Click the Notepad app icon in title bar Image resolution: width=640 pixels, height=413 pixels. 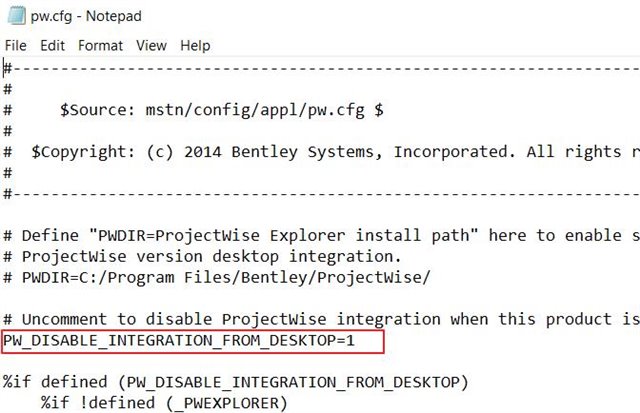pos(16,16)
